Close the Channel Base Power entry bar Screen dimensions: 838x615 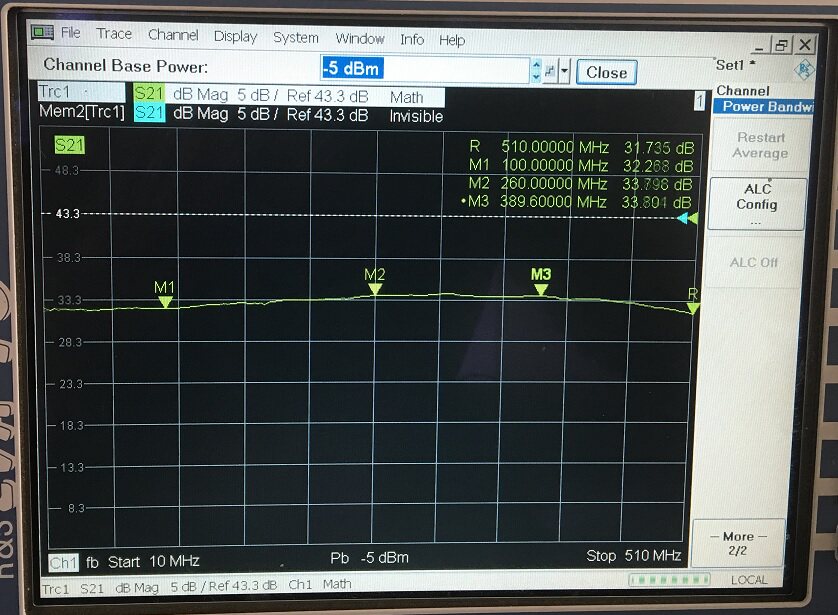point(607,72)
